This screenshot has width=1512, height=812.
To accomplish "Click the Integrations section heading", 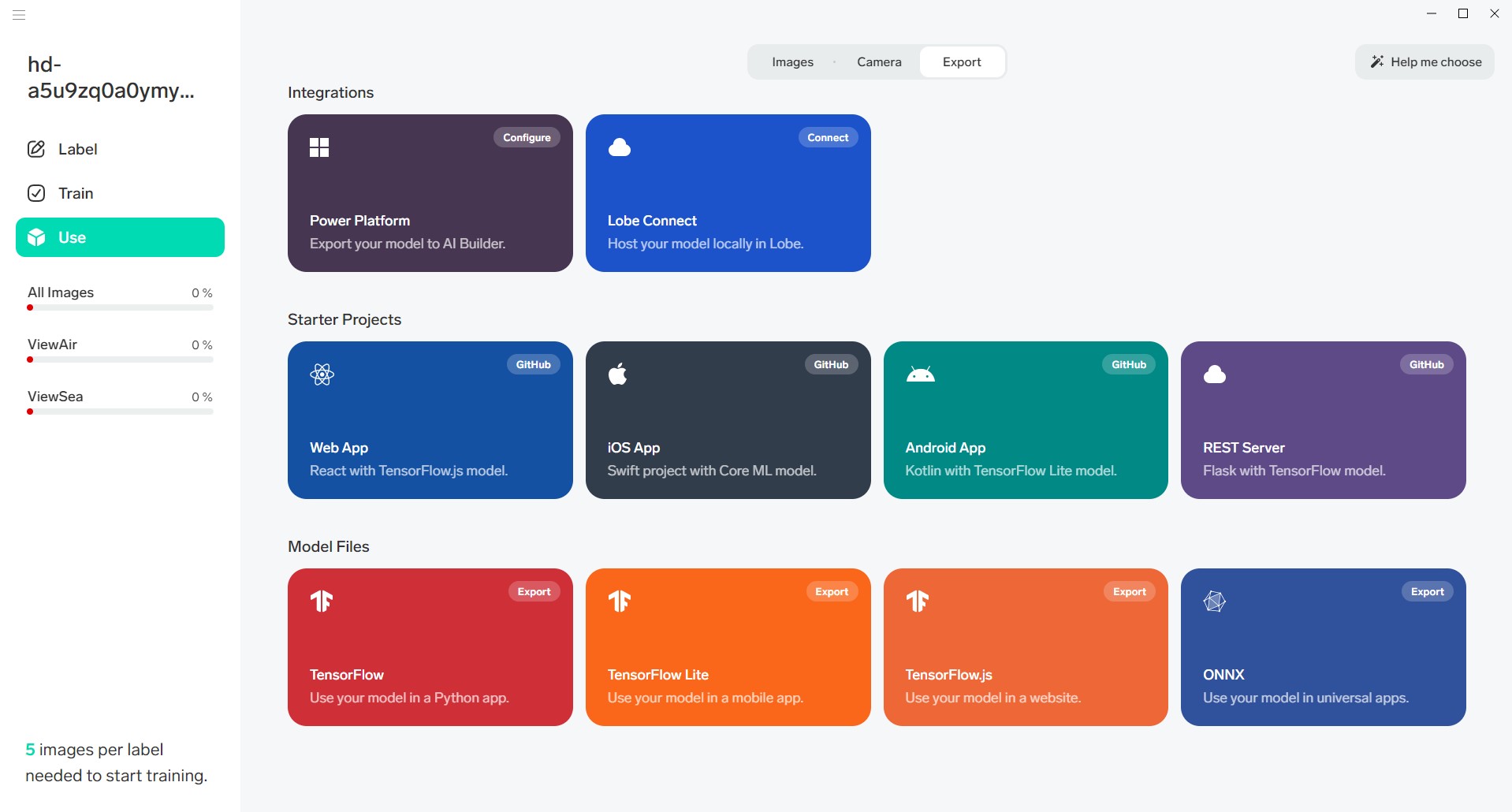I will [x=330, y=92].
